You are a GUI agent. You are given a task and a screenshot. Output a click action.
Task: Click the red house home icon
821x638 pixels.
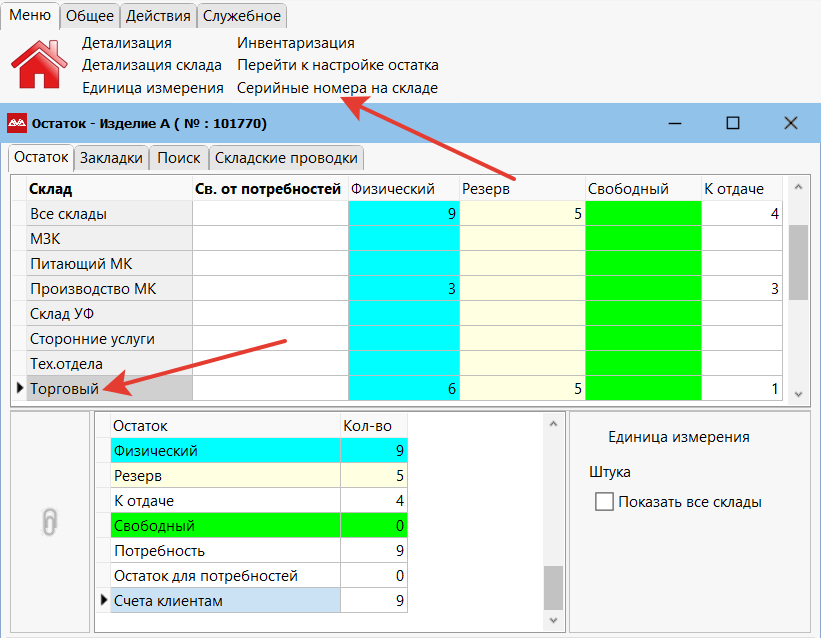click(x=39, y=65)
